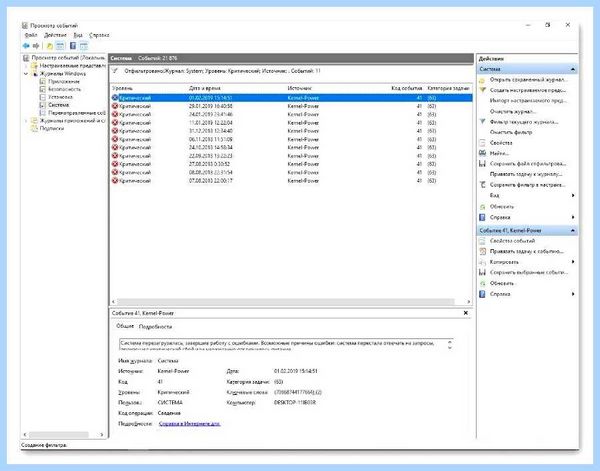Click the Найти binoculars icon
Image resolution: width=600 pixels, height=471 pixels.
tap(482, 153)
